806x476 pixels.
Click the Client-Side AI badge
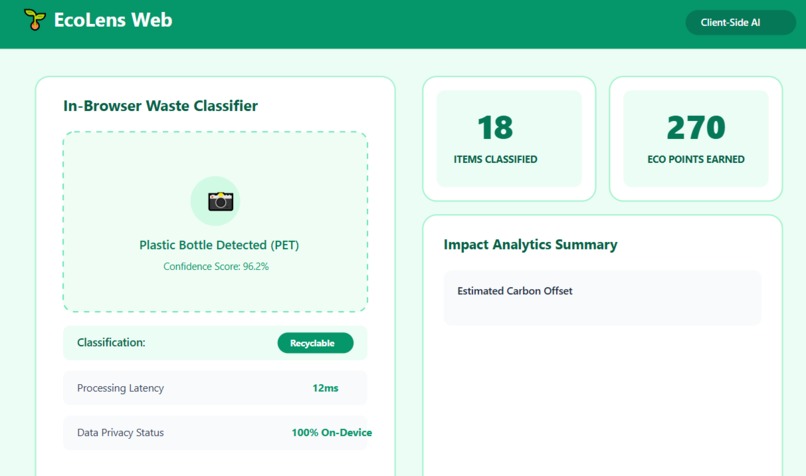(740, 23)
